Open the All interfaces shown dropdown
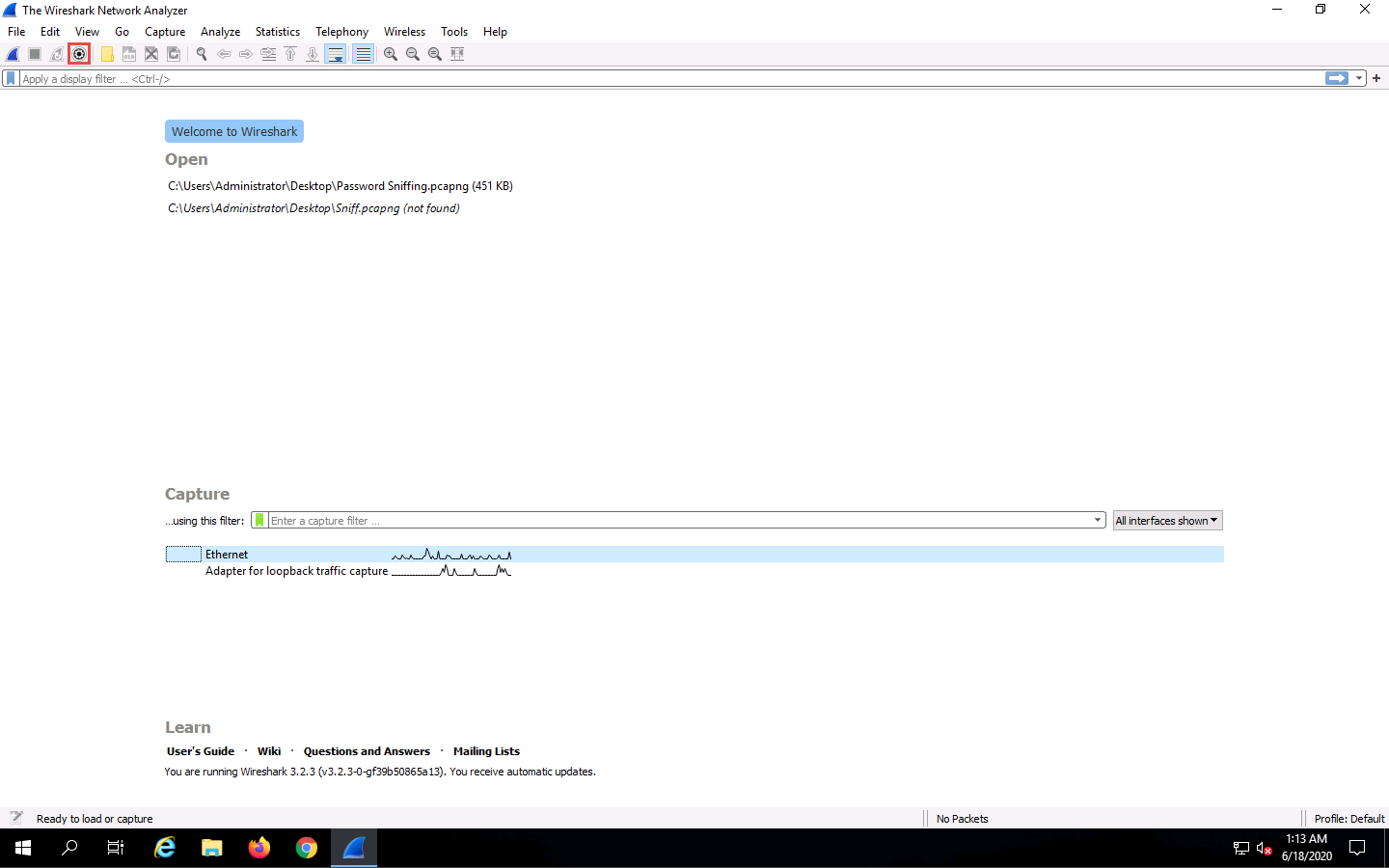The image size is (1389, 868). coord(1167,521)
